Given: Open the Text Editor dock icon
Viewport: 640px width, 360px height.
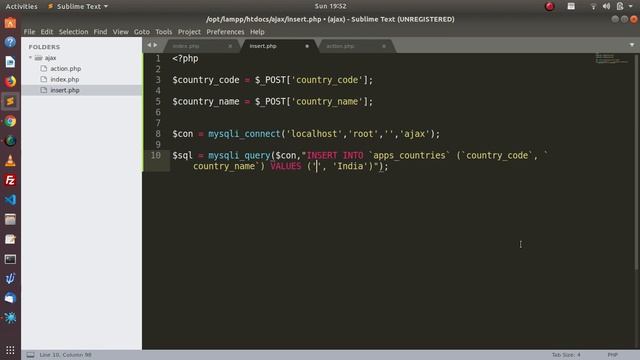Looking at the screenshot, I should (10, 239).
